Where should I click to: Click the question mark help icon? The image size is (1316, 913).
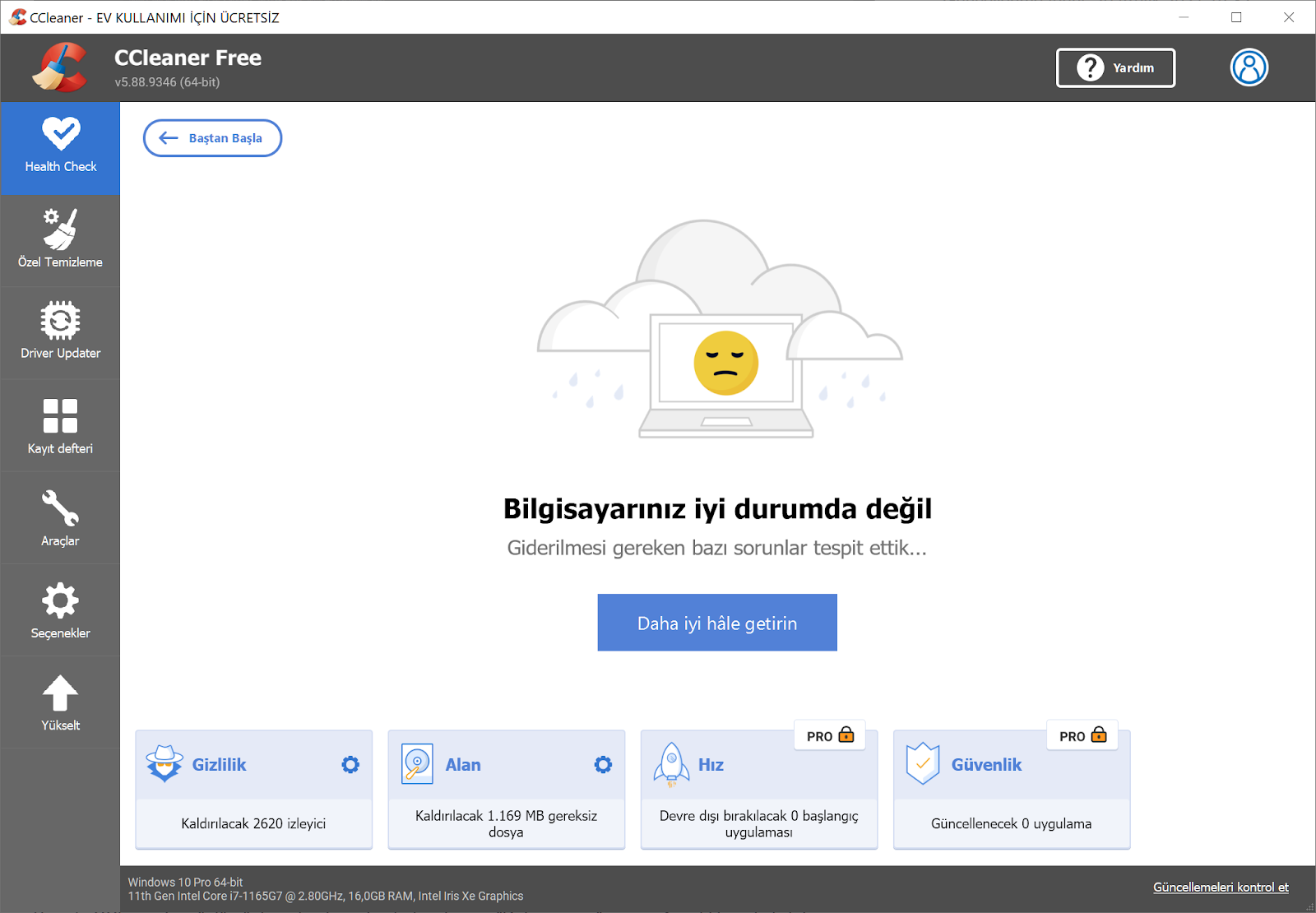[1091, 67]
